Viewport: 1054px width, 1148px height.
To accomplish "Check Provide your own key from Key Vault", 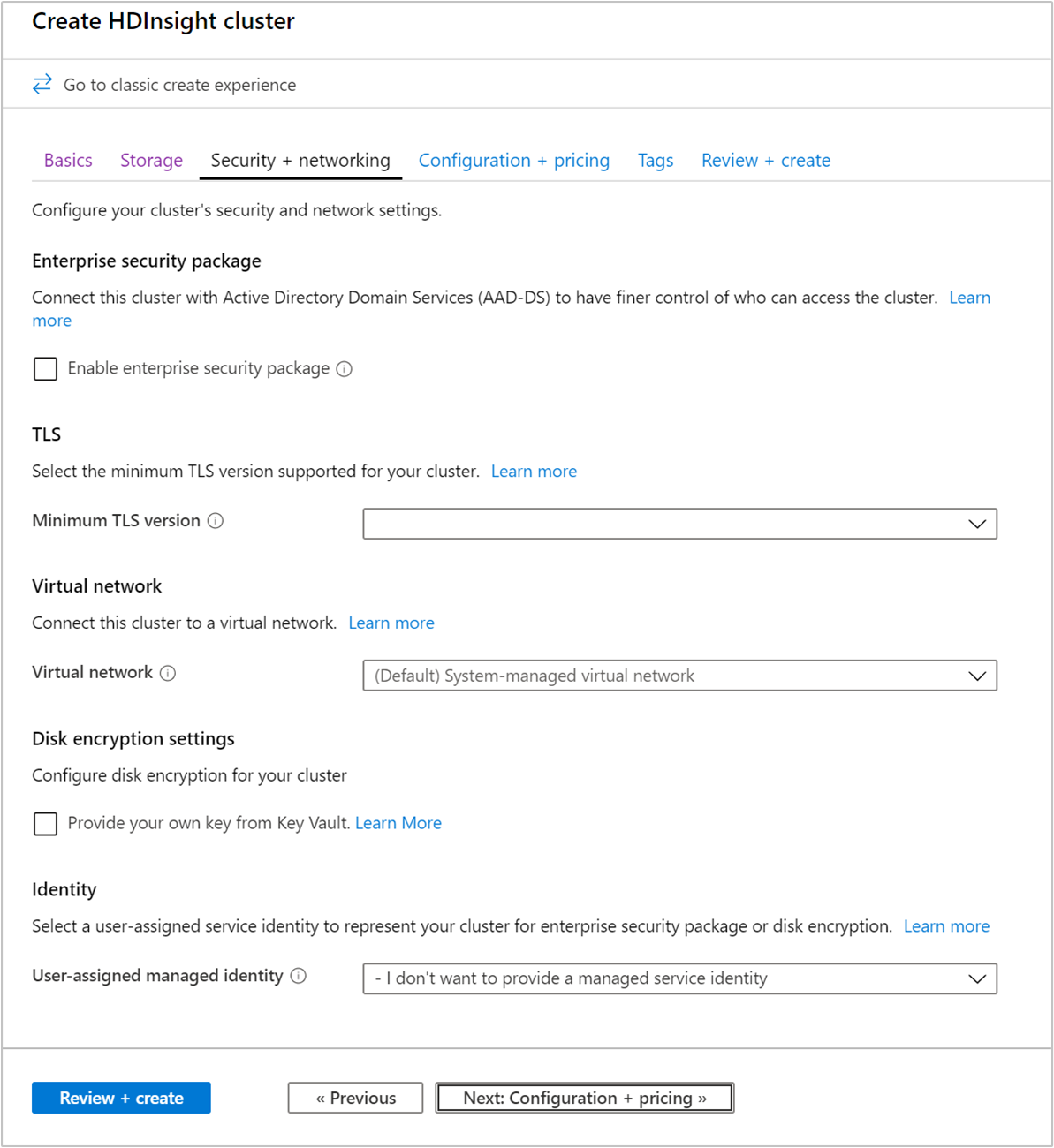I will [45, 823].
